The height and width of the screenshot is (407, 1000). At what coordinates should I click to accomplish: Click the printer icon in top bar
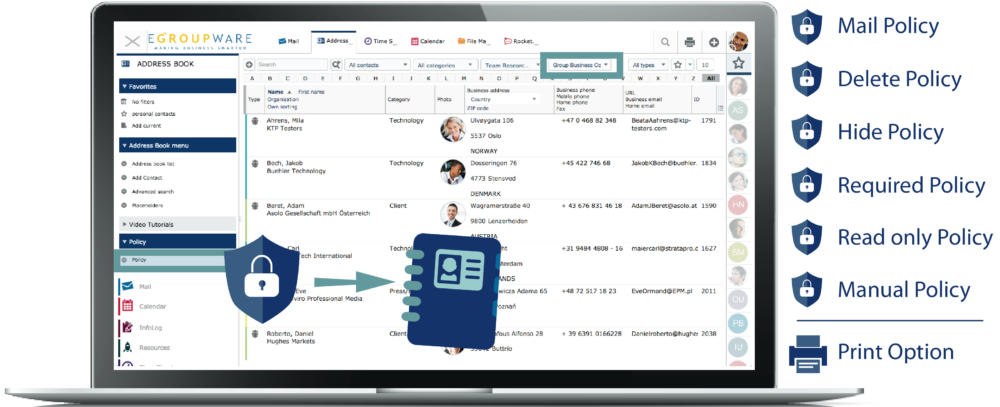[689, 42]
